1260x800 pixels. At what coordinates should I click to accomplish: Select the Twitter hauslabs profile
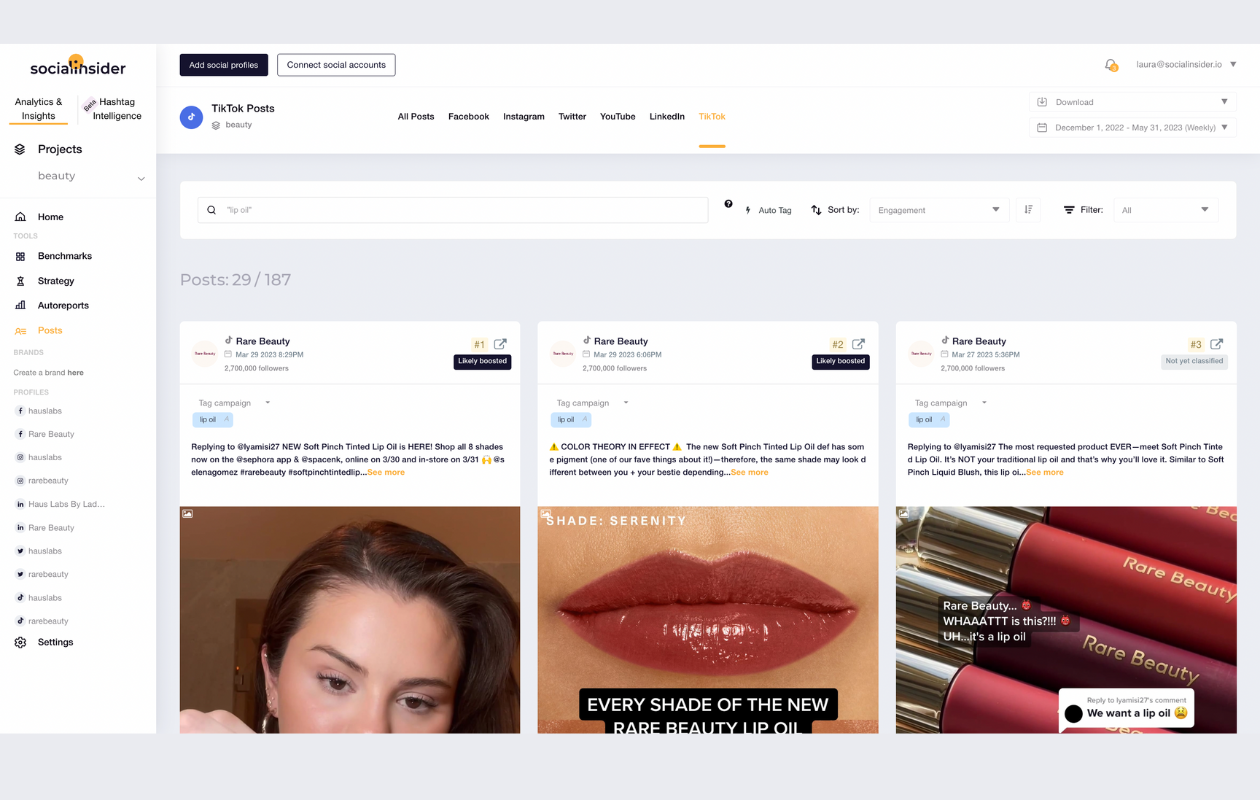[x=39, y=551]
